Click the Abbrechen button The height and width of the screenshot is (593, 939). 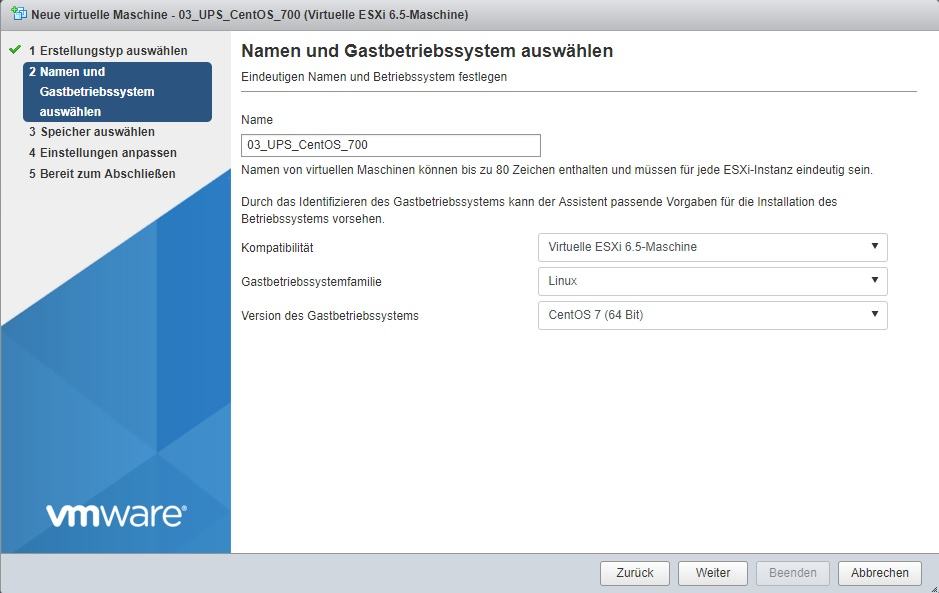coord(880,573)
